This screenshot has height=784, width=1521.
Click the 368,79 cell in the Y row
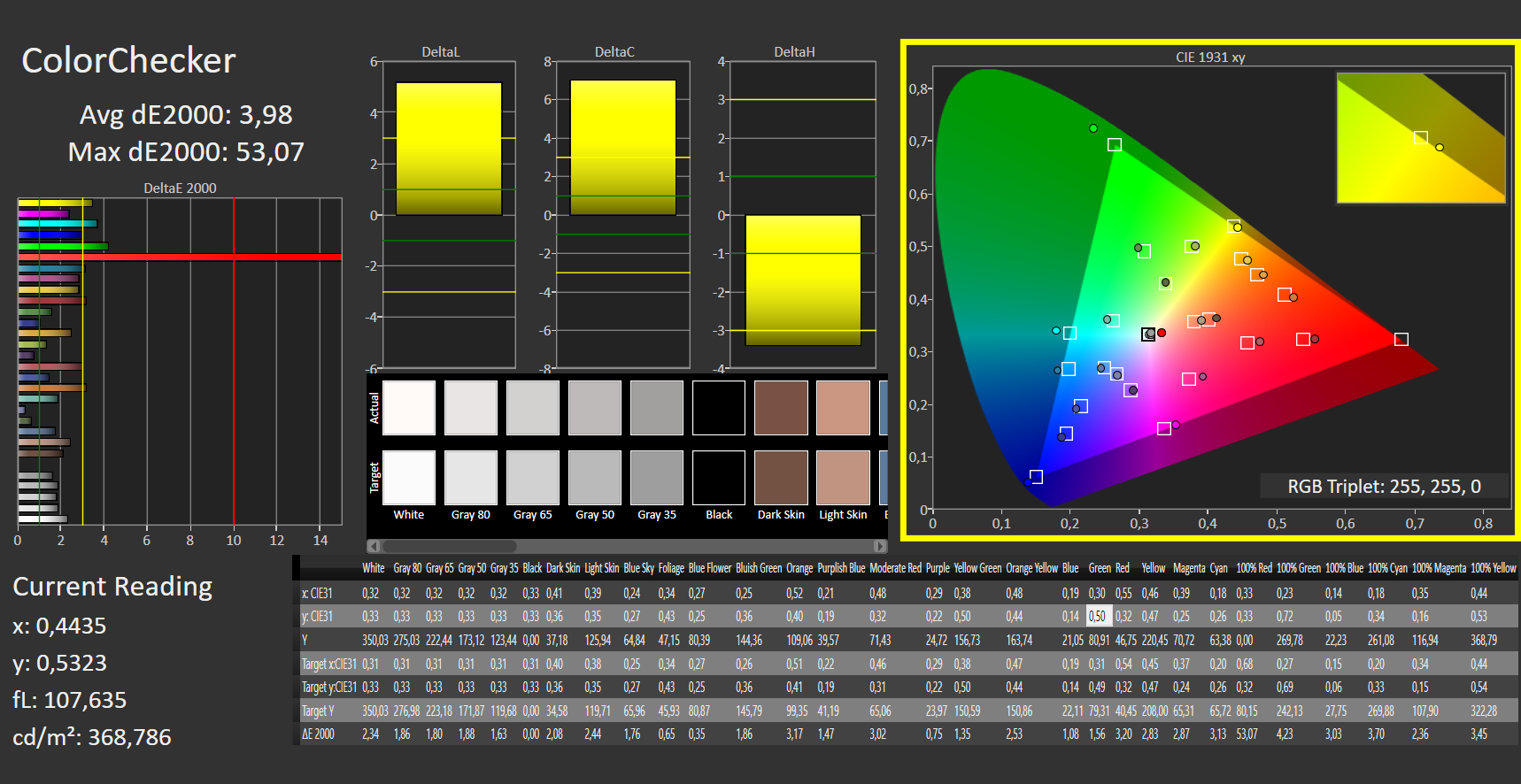(x=1484, y=640)
